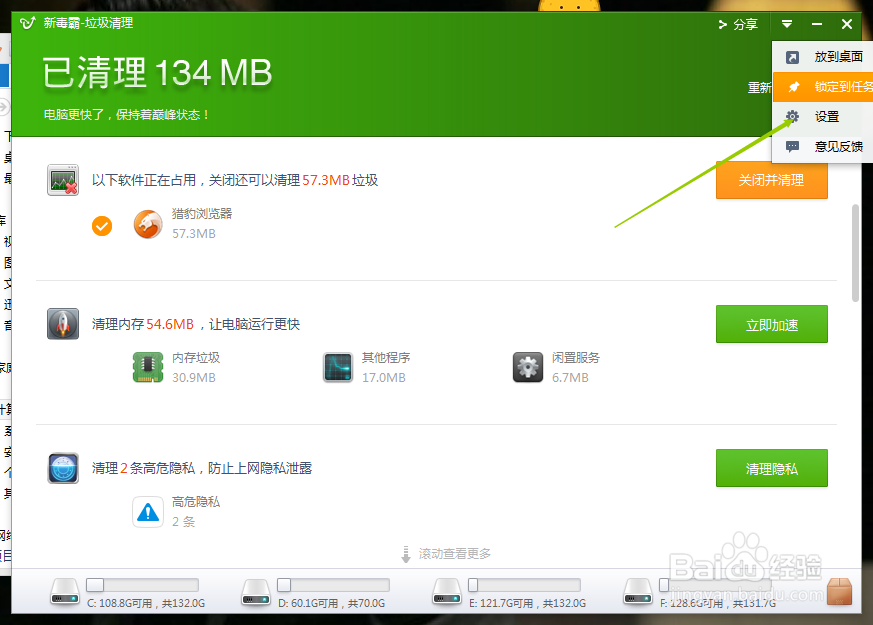Click the 内存垃圾 chip icon

point(148,367)
